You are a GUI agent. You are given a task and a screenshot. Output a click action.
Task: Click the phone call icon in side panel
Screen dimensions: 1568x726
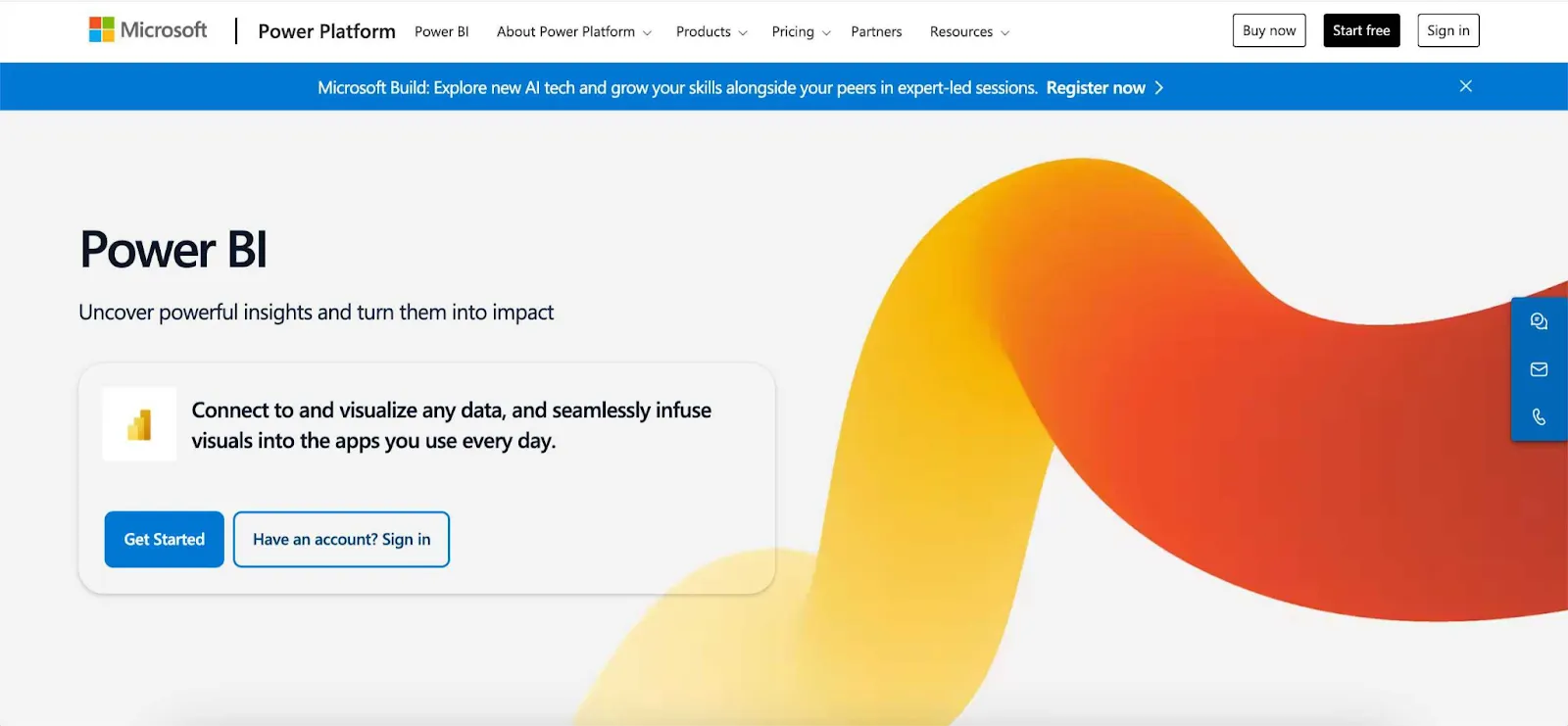coord(1539,417)
